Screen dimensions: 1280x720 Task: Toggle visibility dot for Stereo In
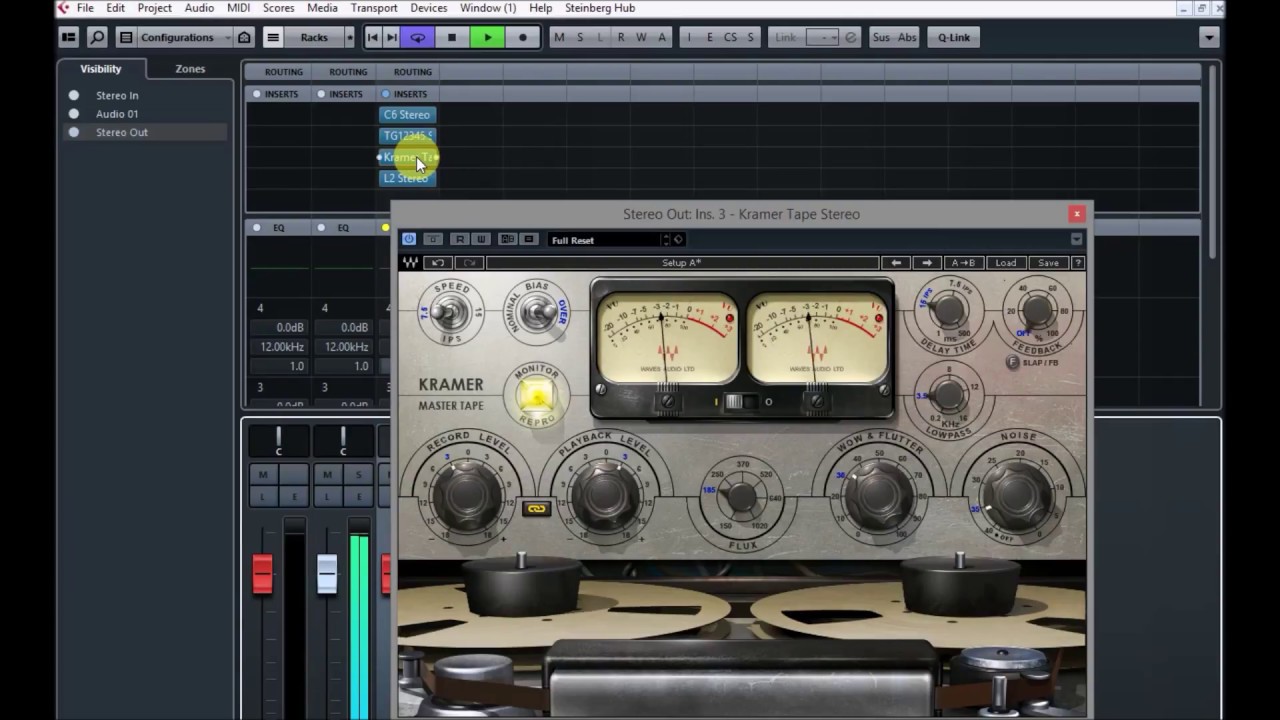(x=74, y=96)
